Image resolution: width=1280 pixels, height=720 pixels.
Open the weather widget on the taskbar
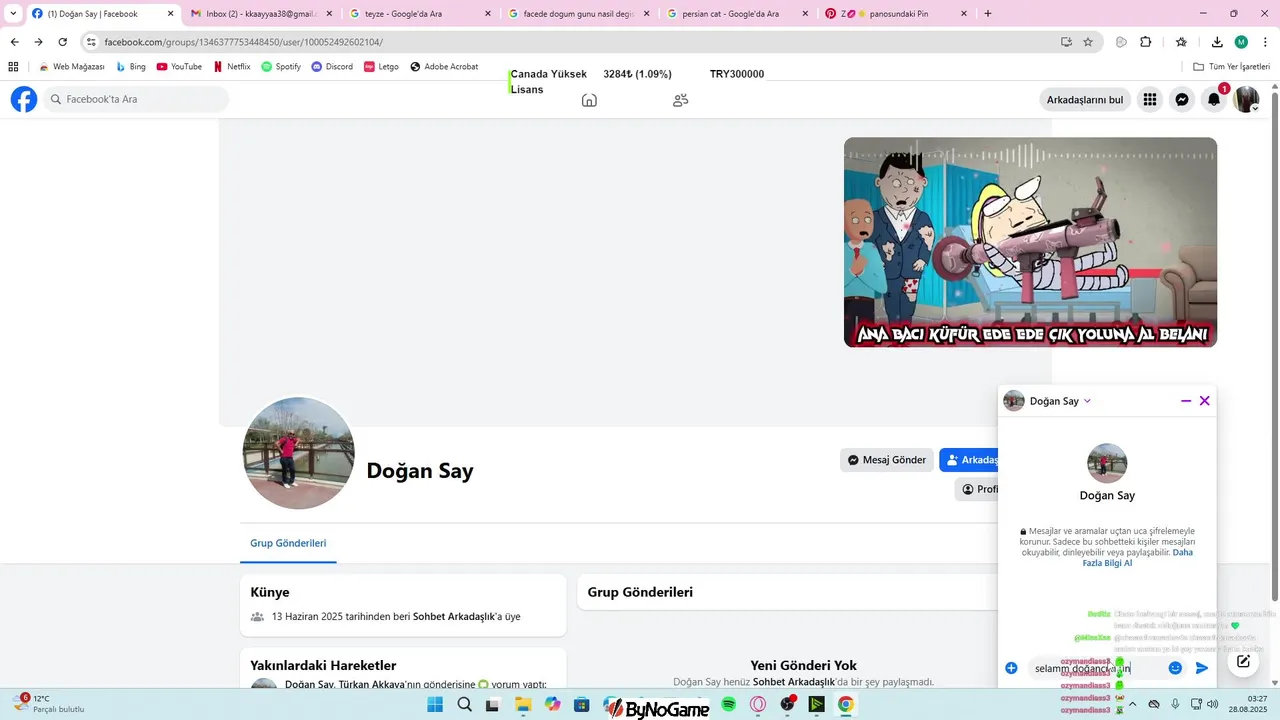click(48, 704)
